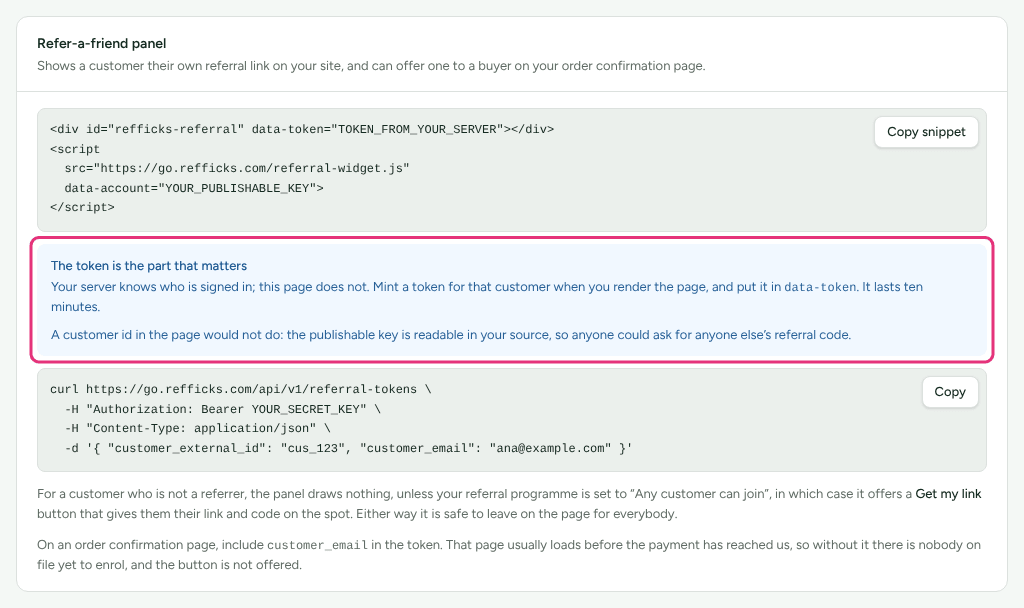Click the data-token inline code in notice
1024x608 pixels.
[820, 287]
